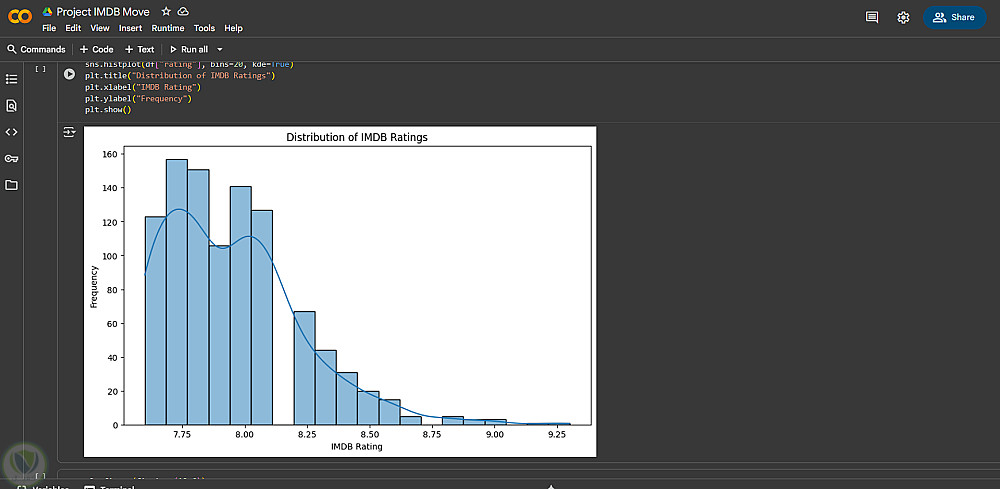Image resolution: width=1000 pixels, height=489 pixels.
Task: Open the Commands search palette
Action: (36, 49)
